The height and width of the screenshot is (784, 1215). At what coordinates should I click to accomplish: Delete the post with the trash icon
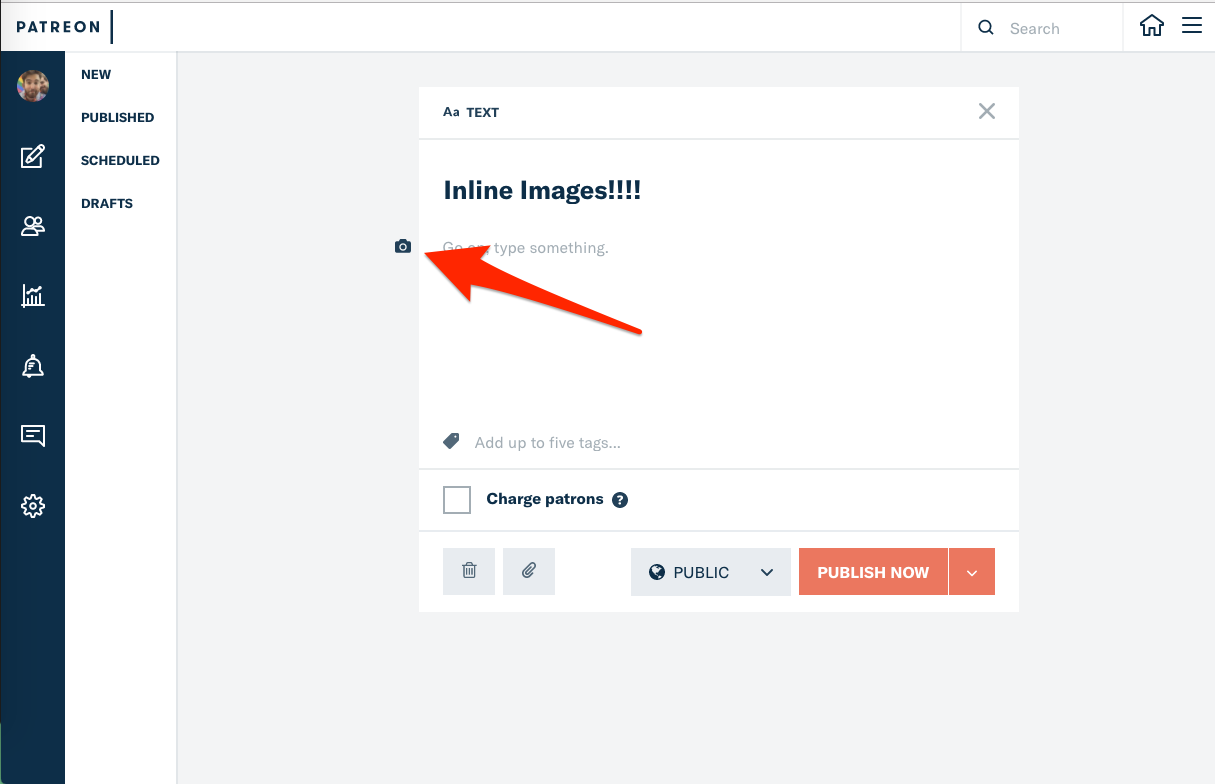(x=469, y=571)
